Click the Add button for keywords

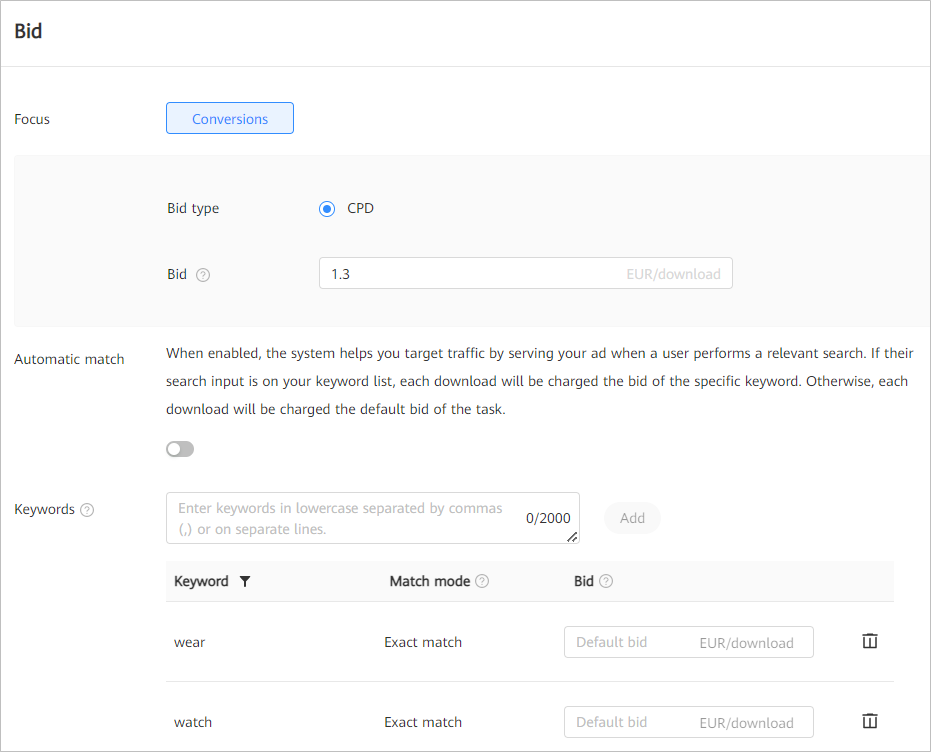tap(631, 518)
